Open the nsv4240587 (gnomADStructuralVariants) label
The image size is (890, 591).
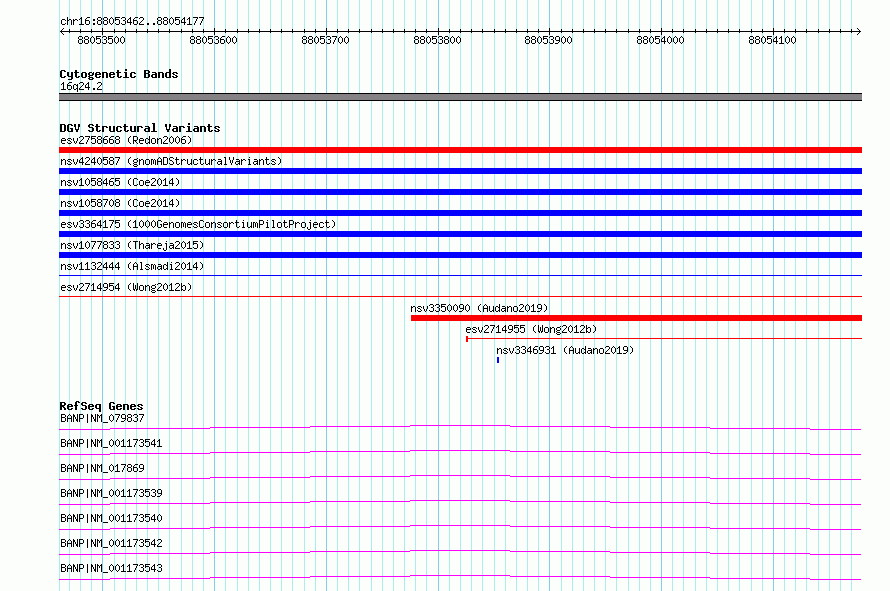(171, 161)
